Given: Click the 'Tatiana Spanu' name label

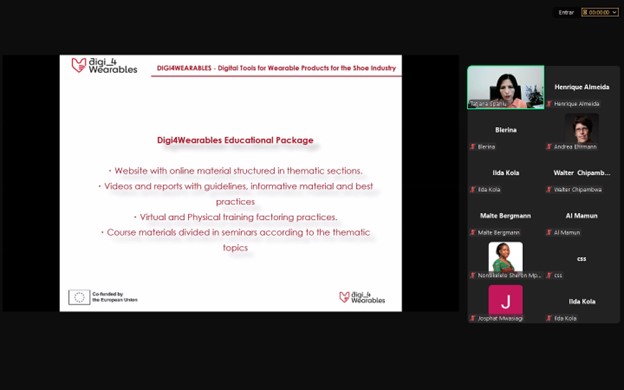Looking at the screenshot, I should 488,104.
